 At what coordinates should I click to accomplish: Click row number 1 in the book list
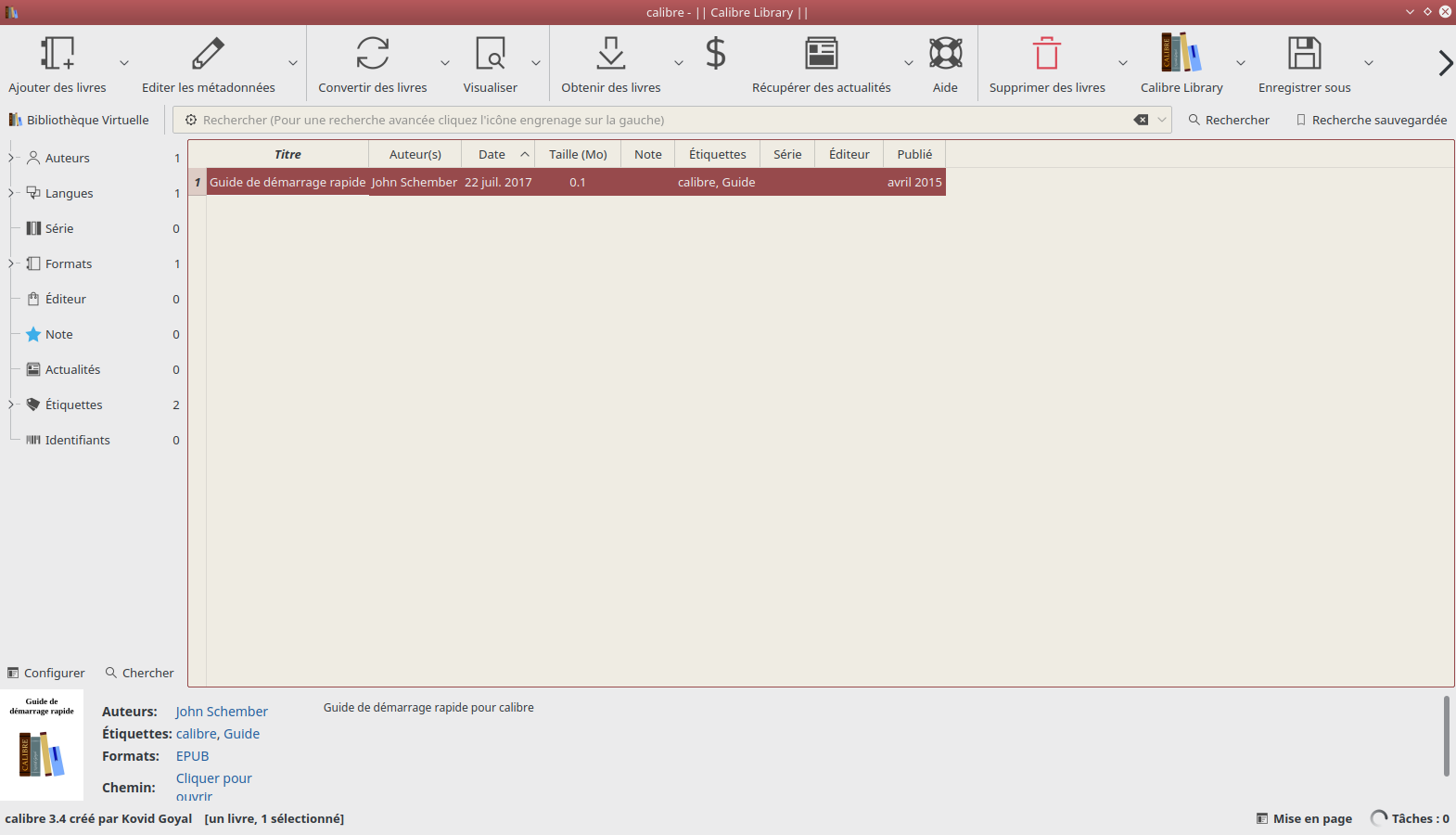click(198, 182)
